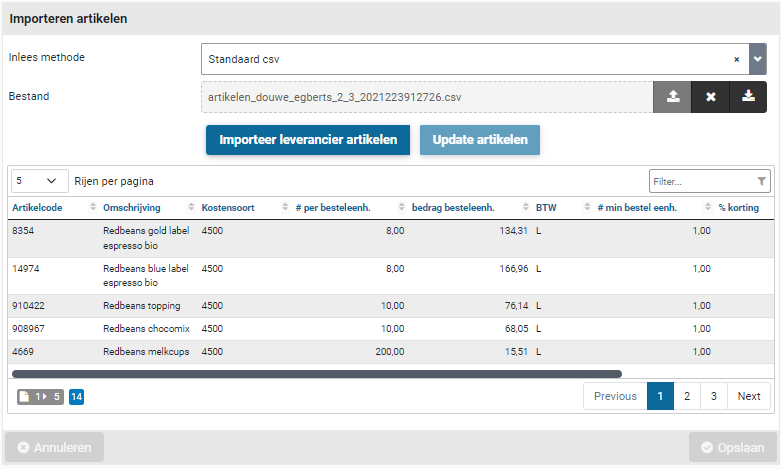Click the Next pagination link
Screen dimensions: 781x469
[x=749, y=396]
